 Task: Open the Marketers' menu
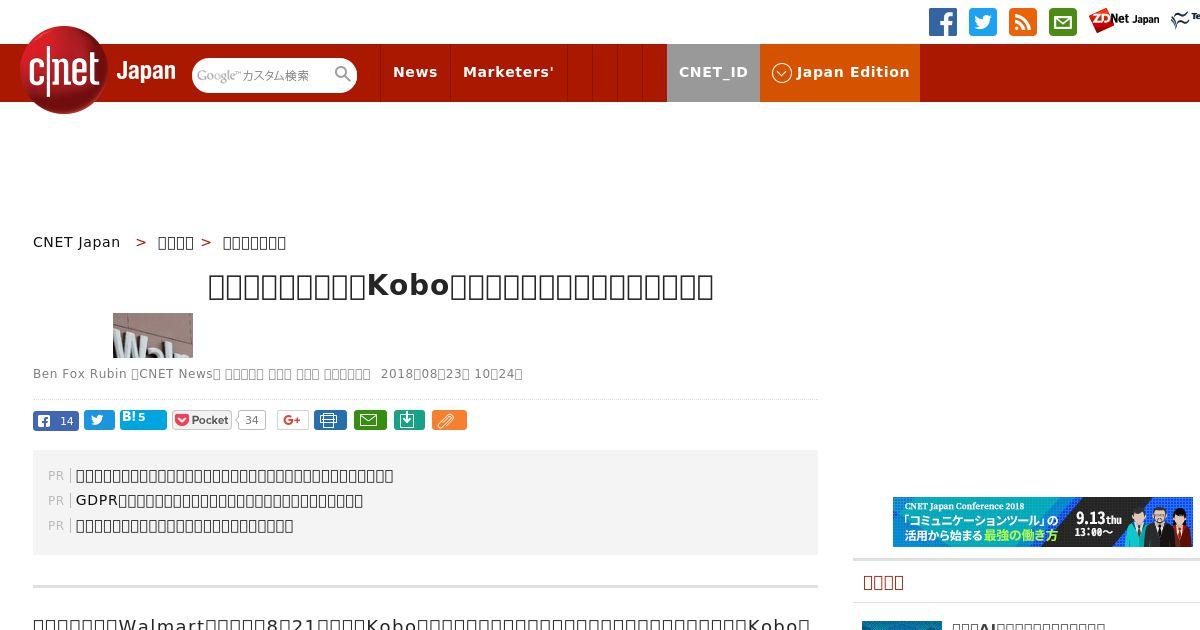pyautogui.click(x=508, y=72)
